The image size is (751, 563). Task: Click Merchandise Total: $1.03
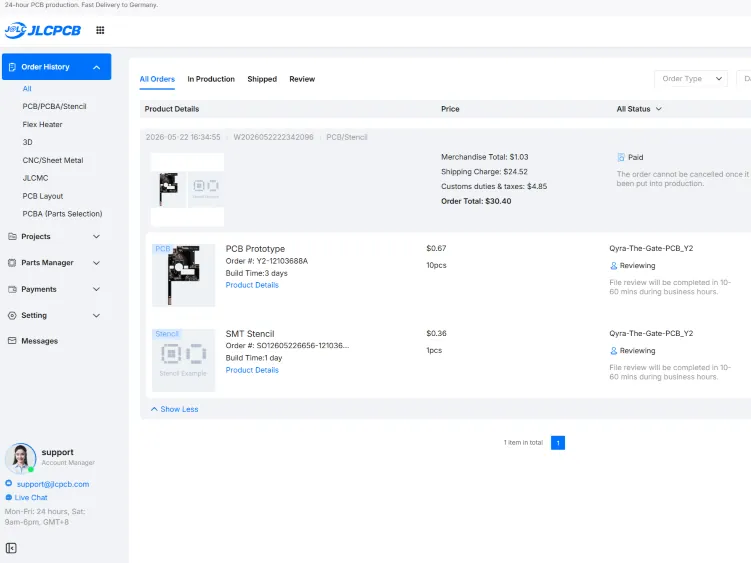[485, 157]
